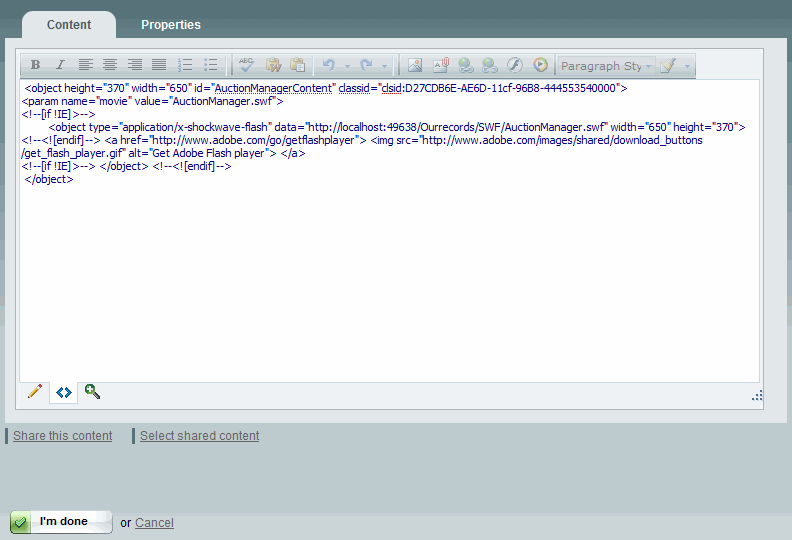Click the closing </object> last line
The height and width of the screenshot is (540, 792).
click(x=49, y=179)
